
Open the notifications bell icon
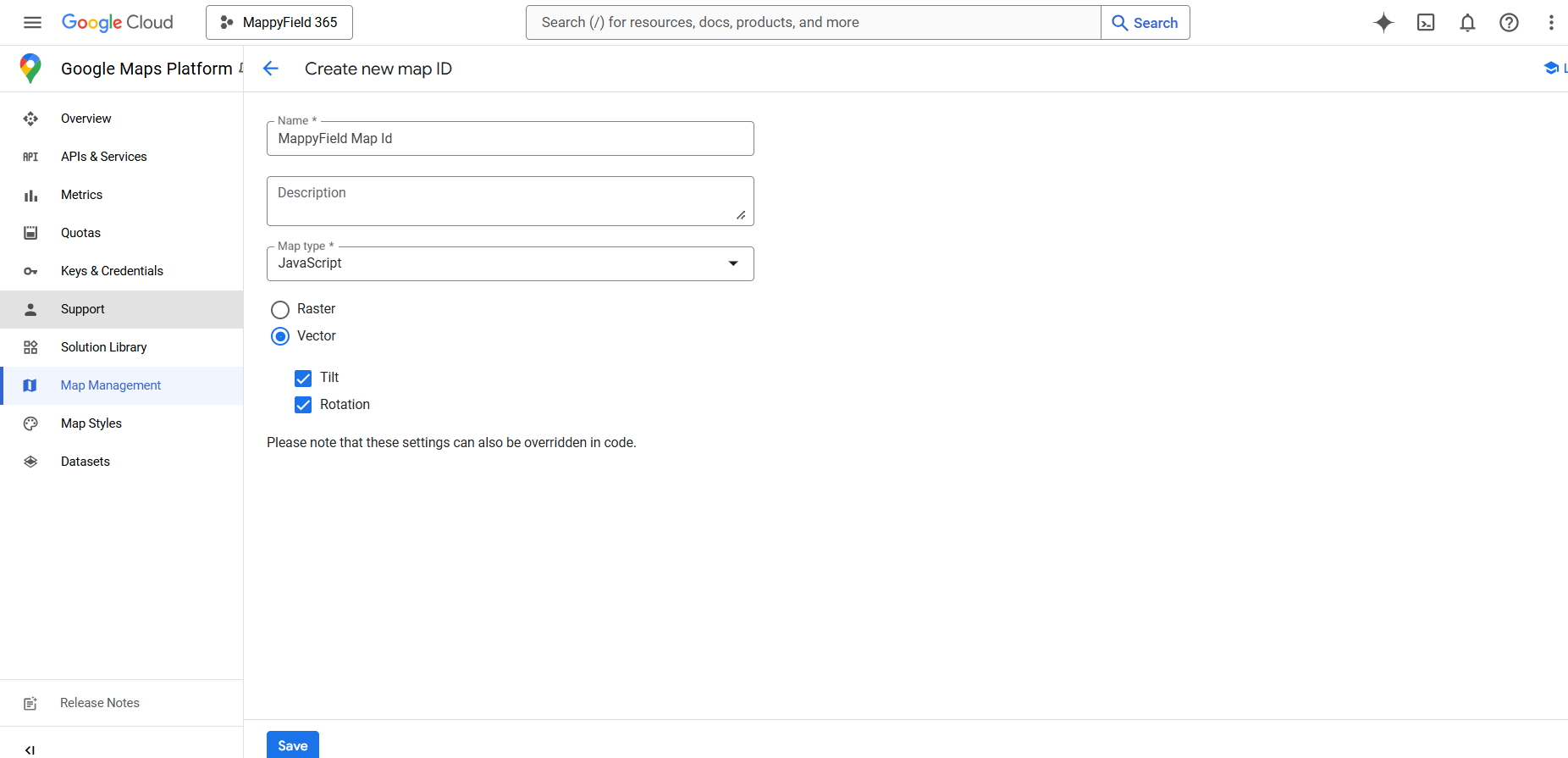coord(1467,22)
